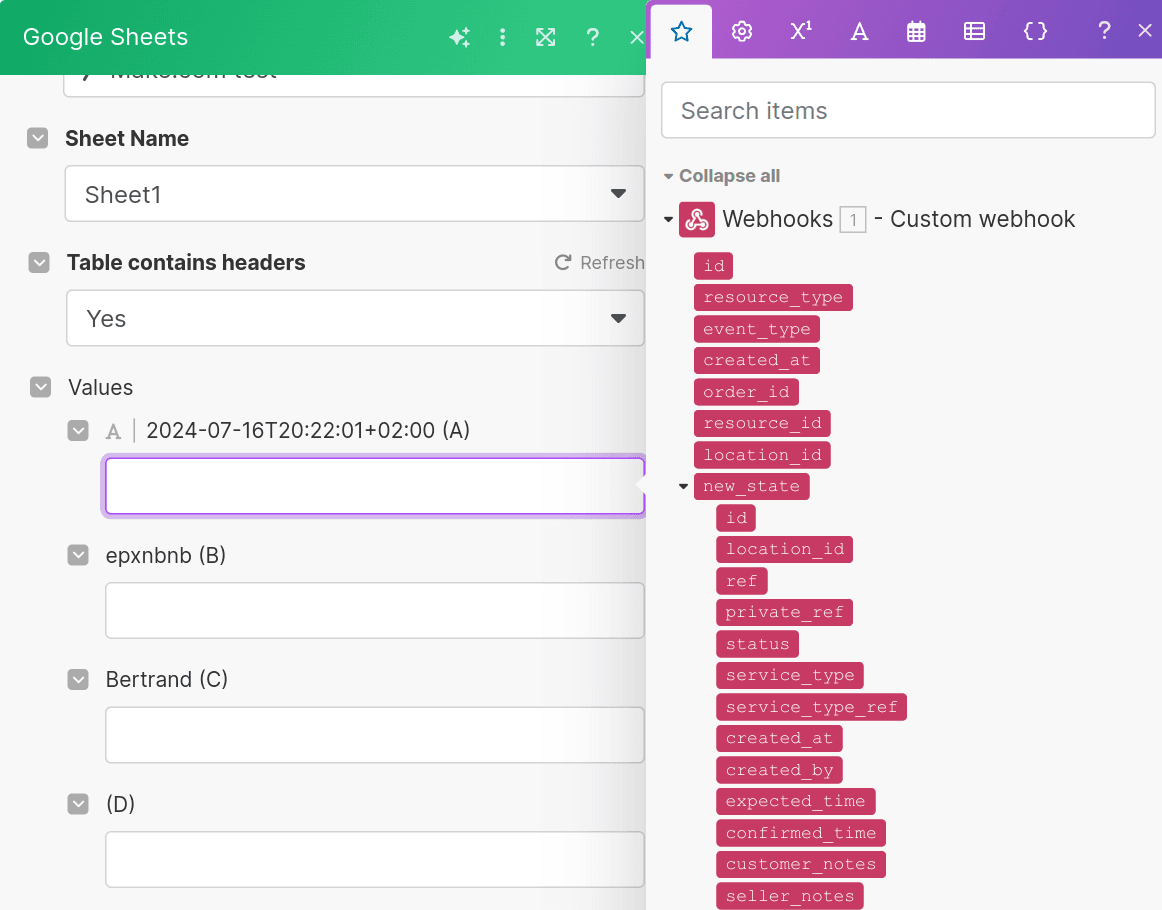This screenshot has width=1162, height=910.
Task: Open the three-dot options menu
Action: 502,36
